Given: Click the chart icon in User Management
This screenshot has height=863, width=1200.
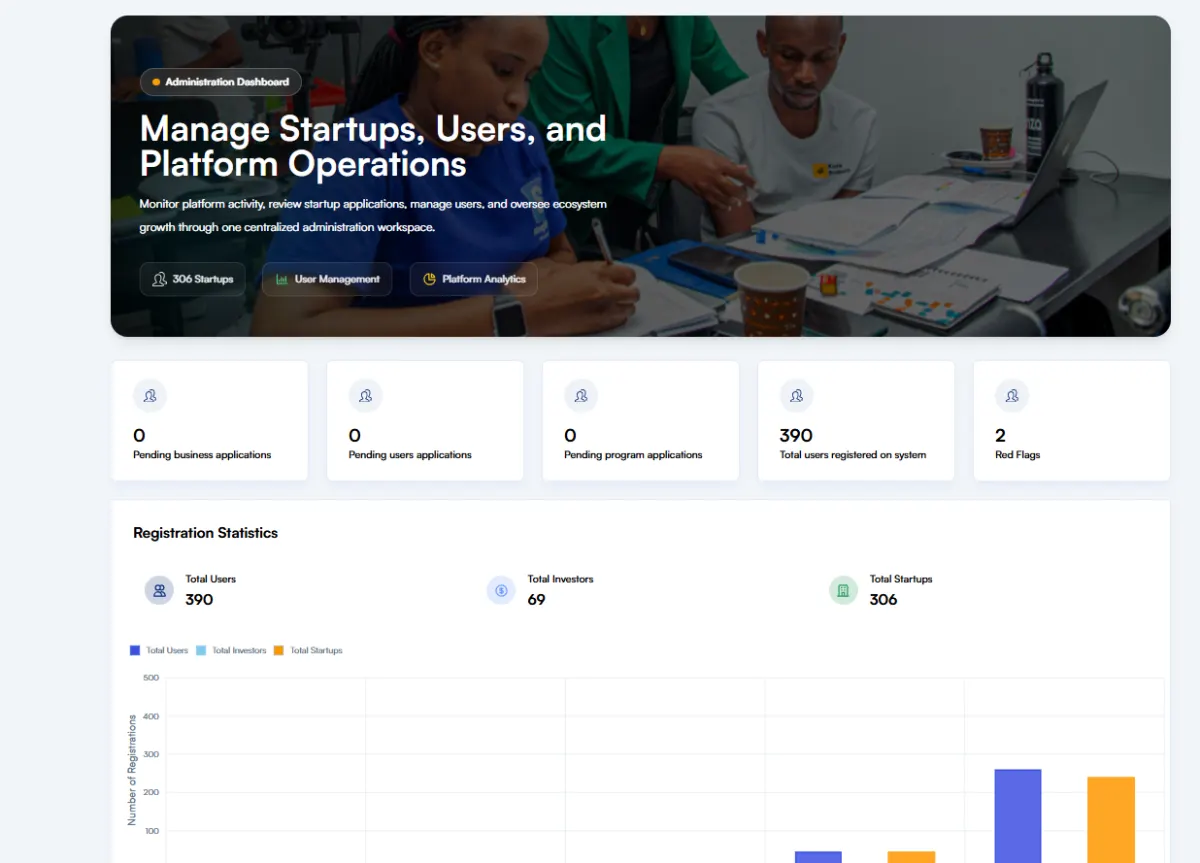Looking at the screenshot, I should pos(282,279).
